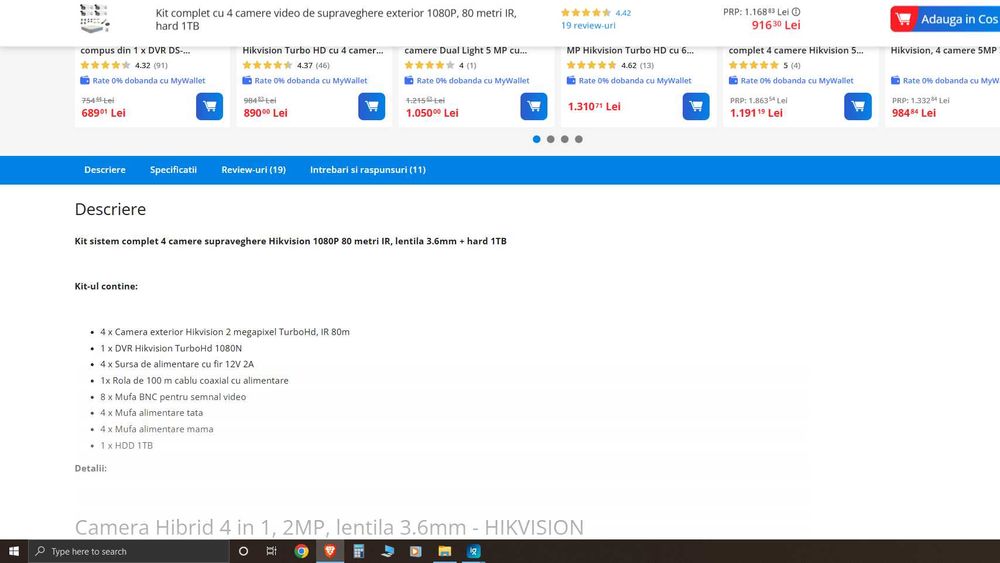Screen dimensions: 1000x563
Task: Open the 'compus din 1 x DVR DS-...' product title
Action: [x=135, y=50]
